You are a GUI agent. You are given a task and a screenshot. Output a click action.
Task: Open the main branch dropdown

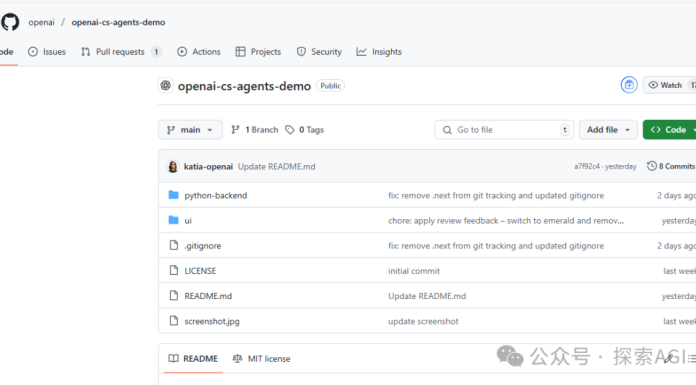click(190, 130)
